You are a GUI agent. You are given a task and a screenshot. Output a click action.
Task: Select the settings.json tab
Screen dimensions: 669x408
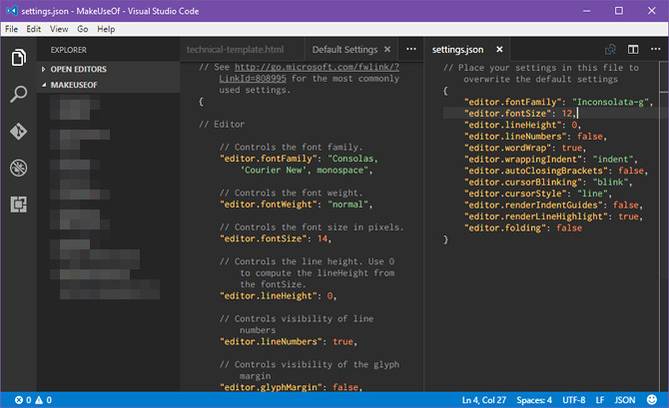tap(458, 50)
